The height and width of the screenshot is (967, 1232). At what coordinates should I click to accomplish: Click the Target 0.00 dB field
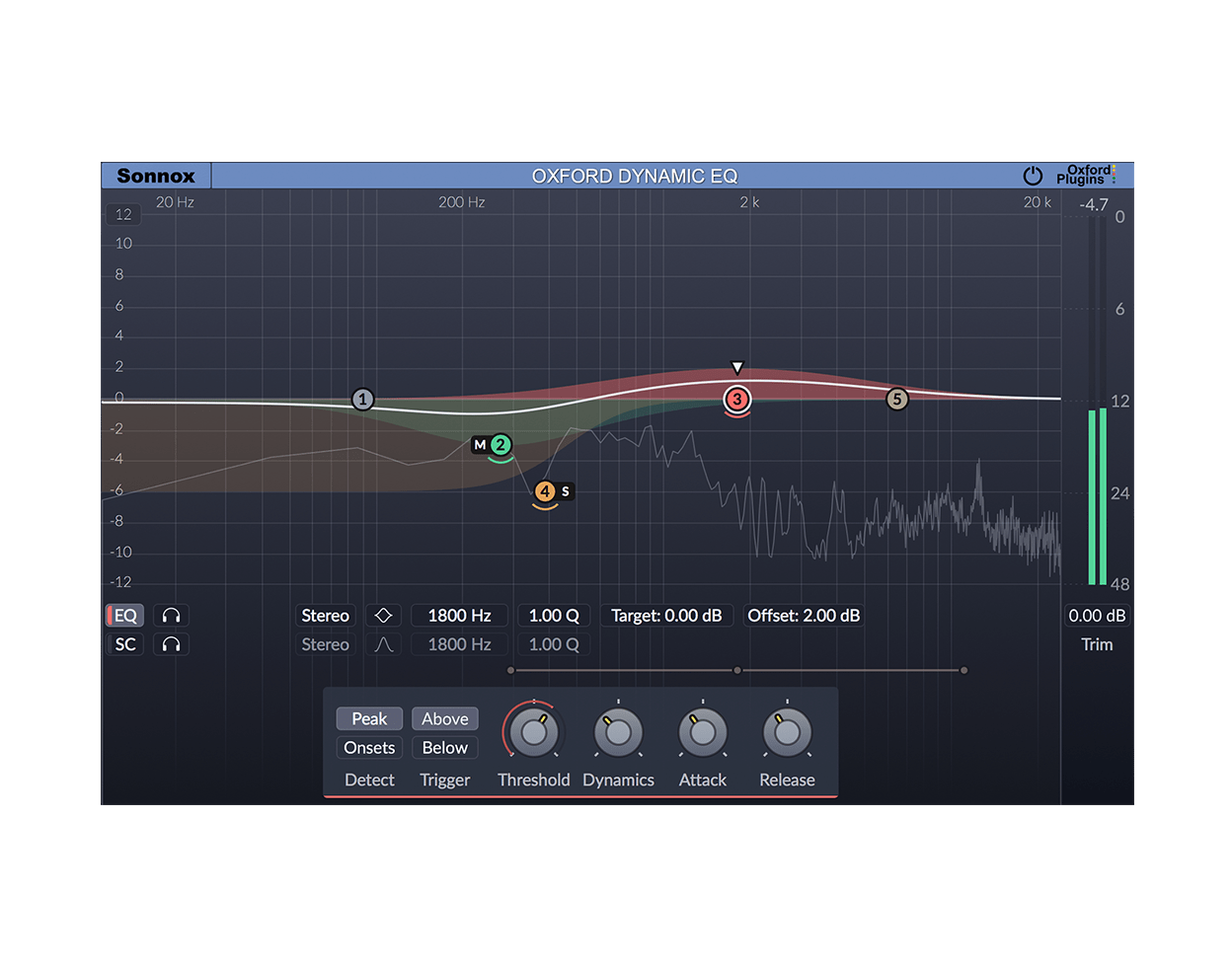click(x=666, y=616)
